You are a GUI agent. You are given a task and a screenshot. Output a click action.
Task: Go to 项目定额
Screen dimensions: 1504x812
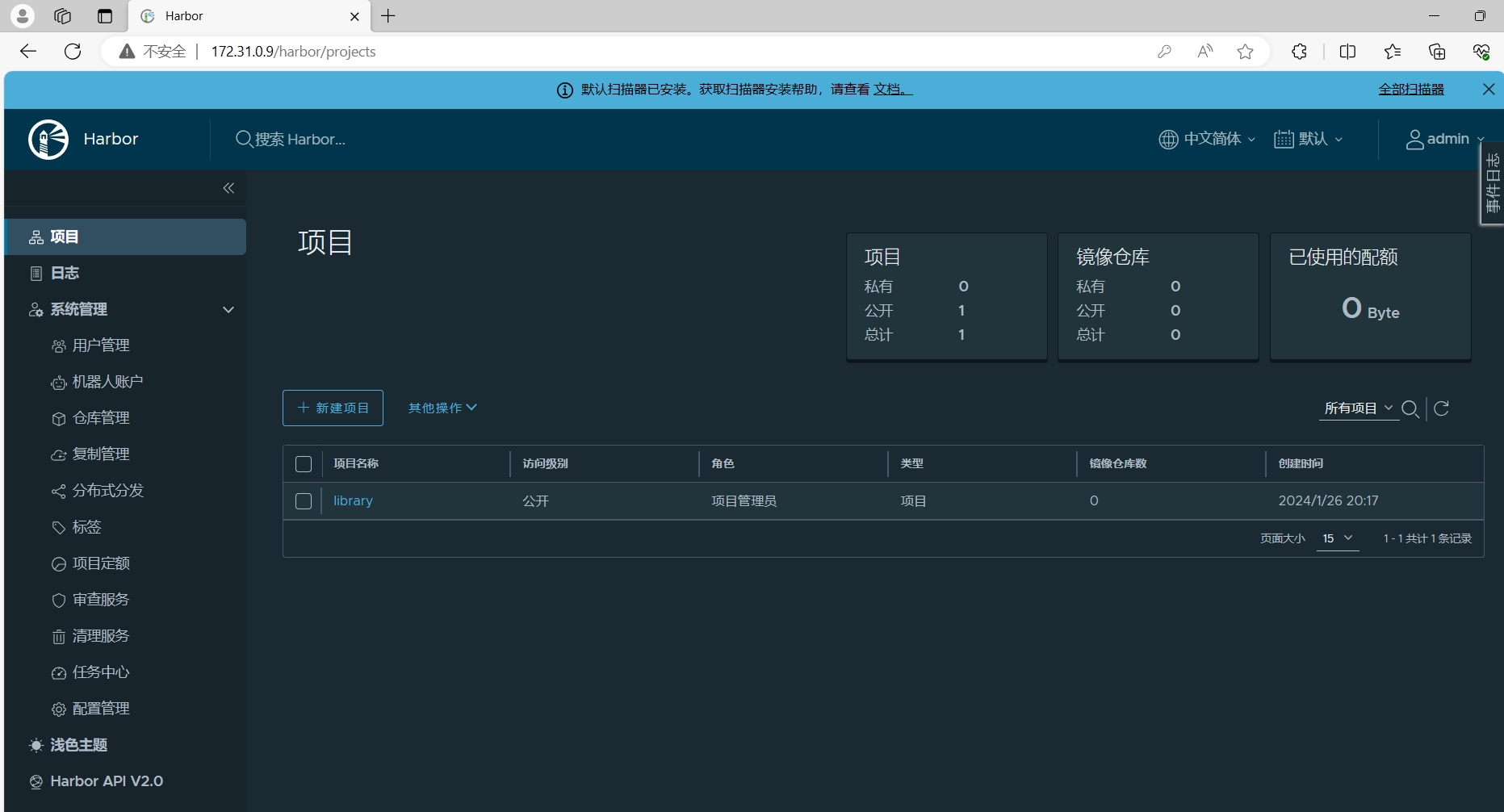(x=101, y=563)
